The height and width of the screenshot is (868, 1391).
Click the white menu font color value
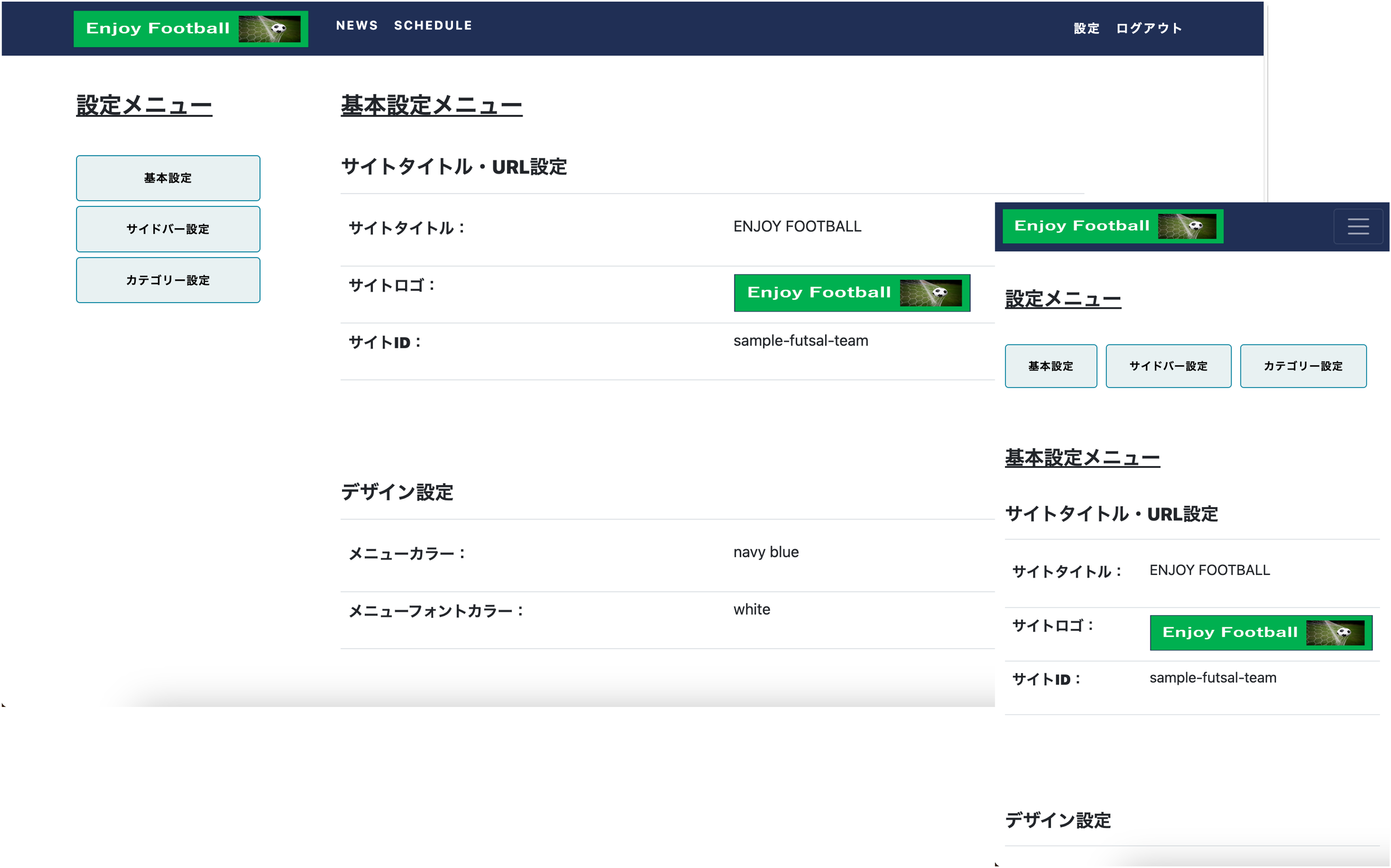click(752, 609)
